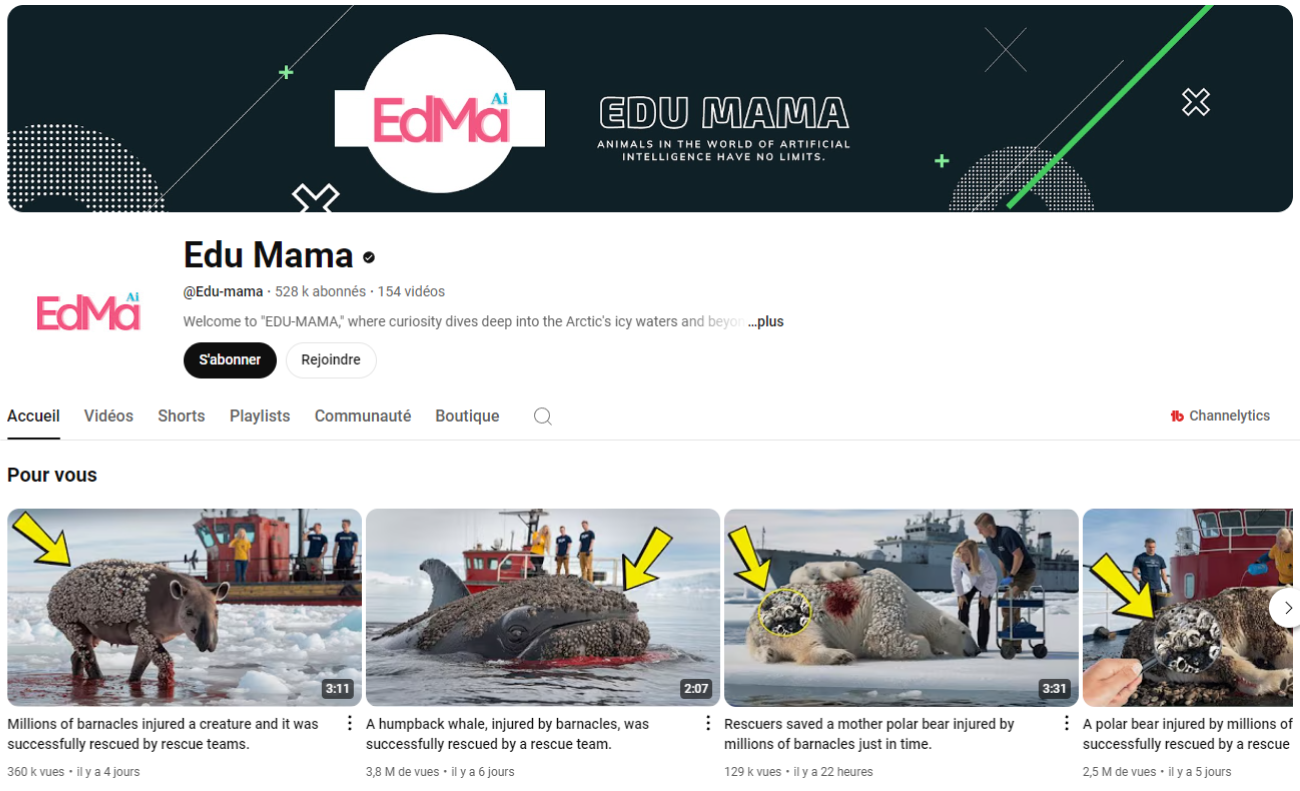The height and width of the screenshot is (791, 1300).
Task: Switch to the Vidéos tab
Action: pos(108,416)
